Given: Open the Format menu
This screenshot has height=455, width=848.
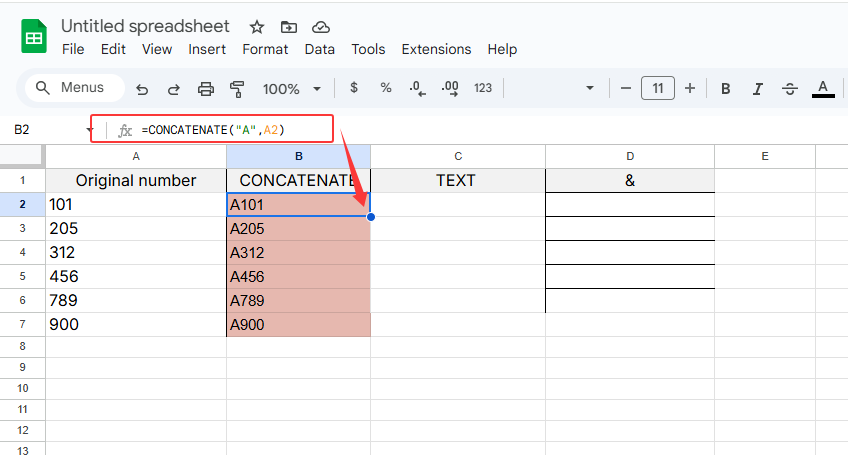Looking at the screenshot, I should tap(265, 49).
